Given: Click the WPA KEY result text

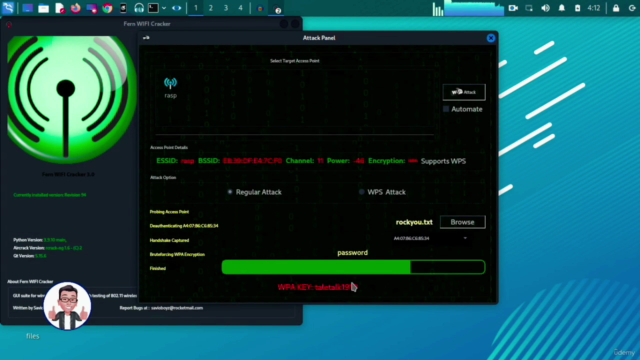Looking at the screenshot, I should (317, 287).
